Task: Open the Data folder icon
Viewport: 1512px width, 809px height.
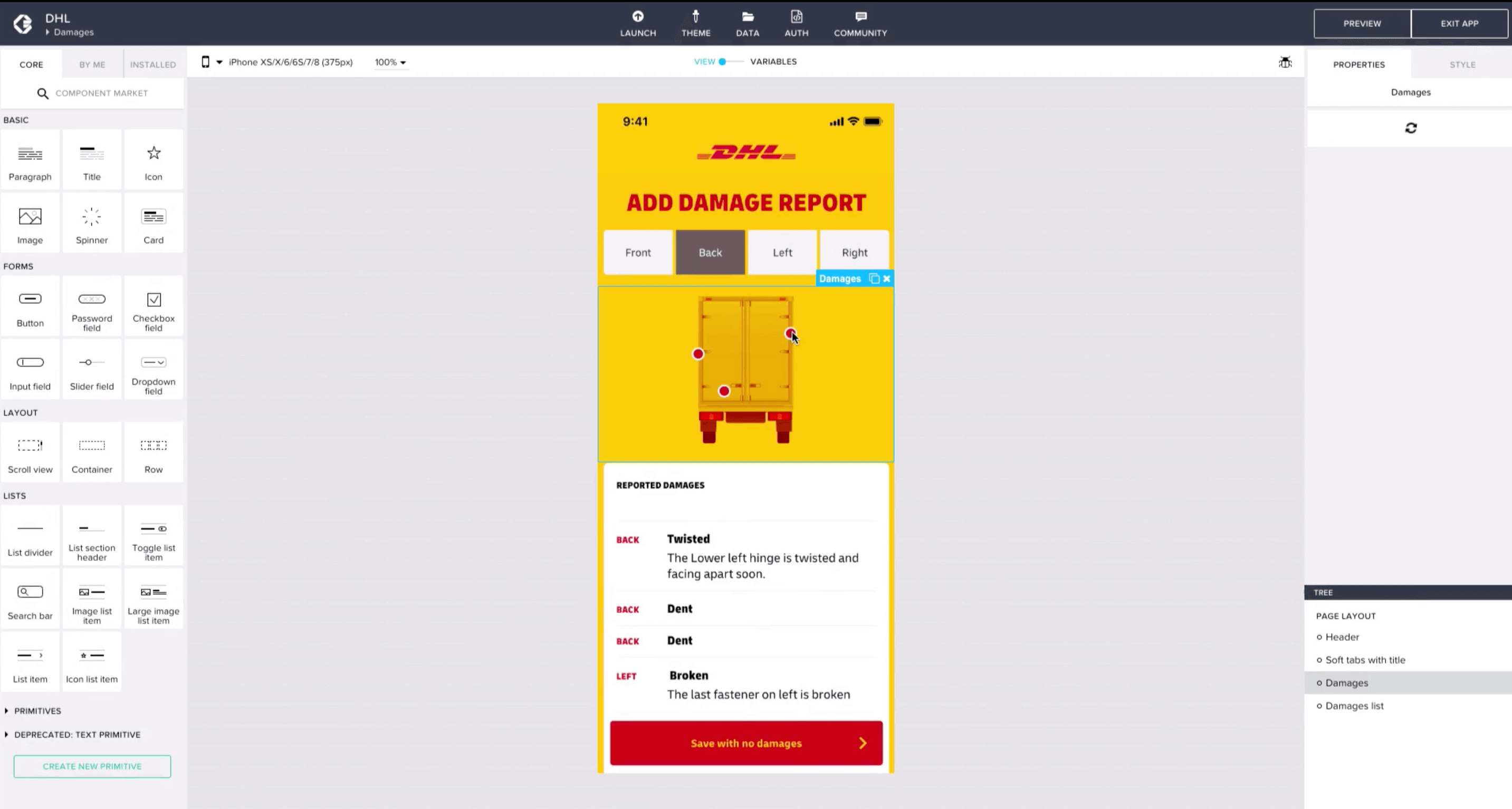Action: [747, 16]
